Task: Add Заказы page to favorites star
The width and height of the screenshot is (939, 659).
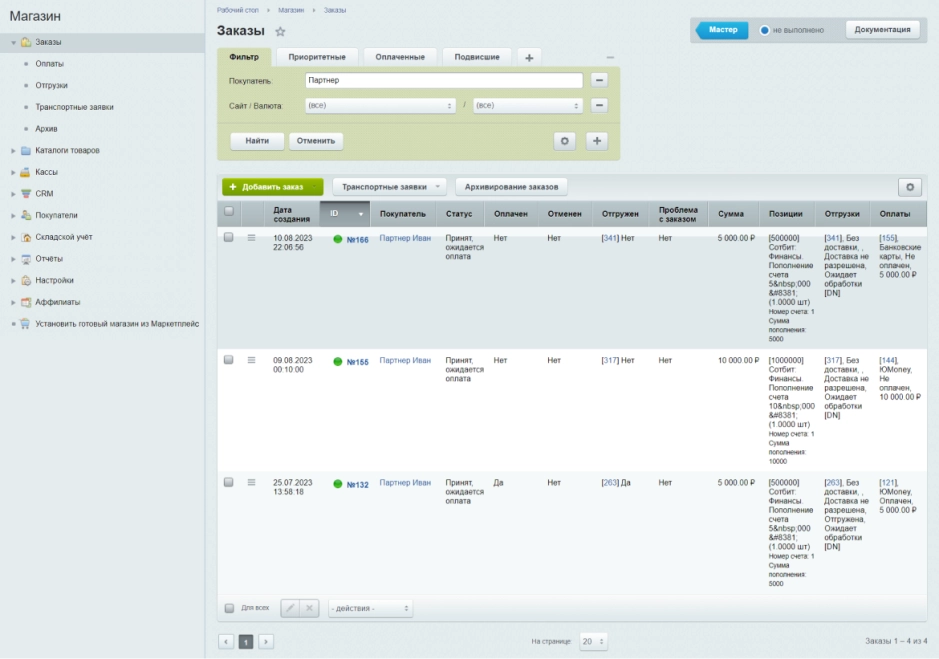Action: coord(280,32)
